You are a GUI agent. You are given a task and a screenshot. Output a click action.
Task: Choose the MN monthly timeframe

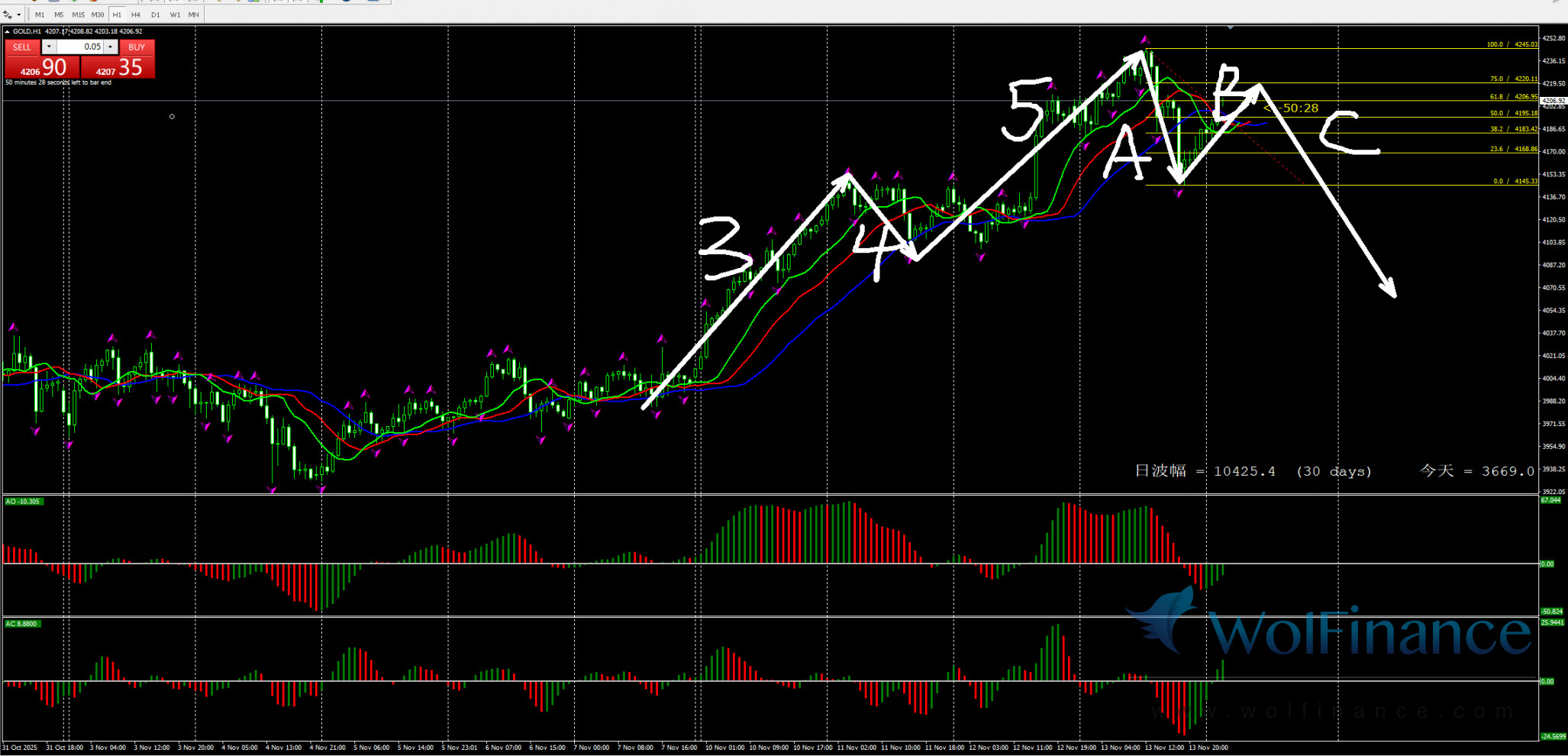click(x=194, y=15)
